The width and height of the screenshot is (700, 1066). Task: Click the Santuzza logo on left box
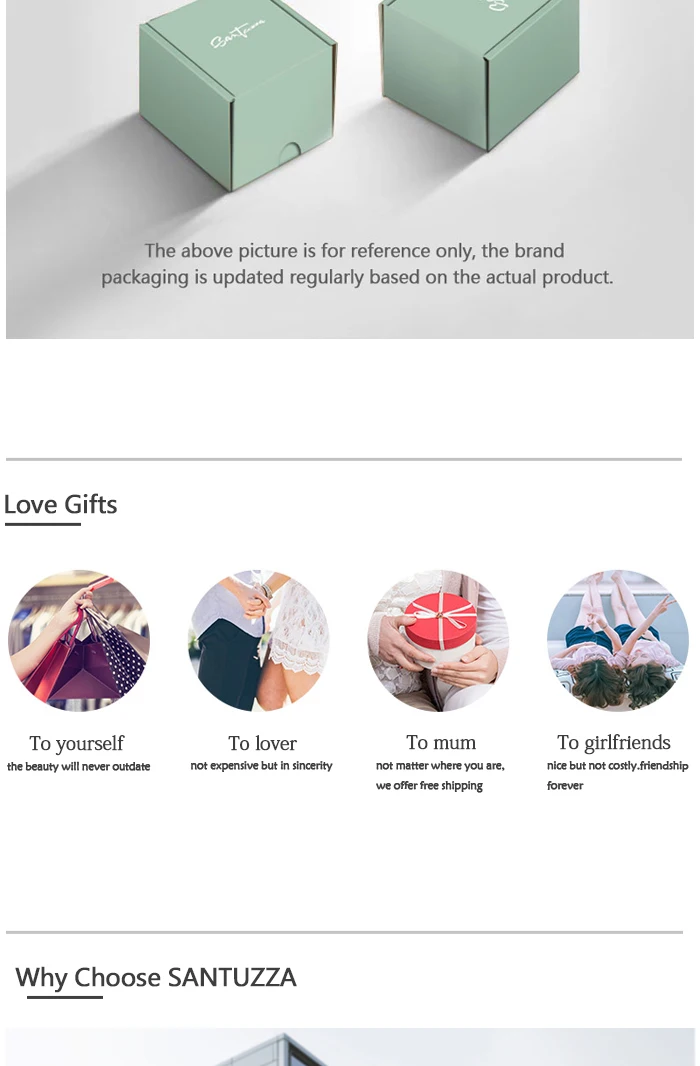point(237,34)
